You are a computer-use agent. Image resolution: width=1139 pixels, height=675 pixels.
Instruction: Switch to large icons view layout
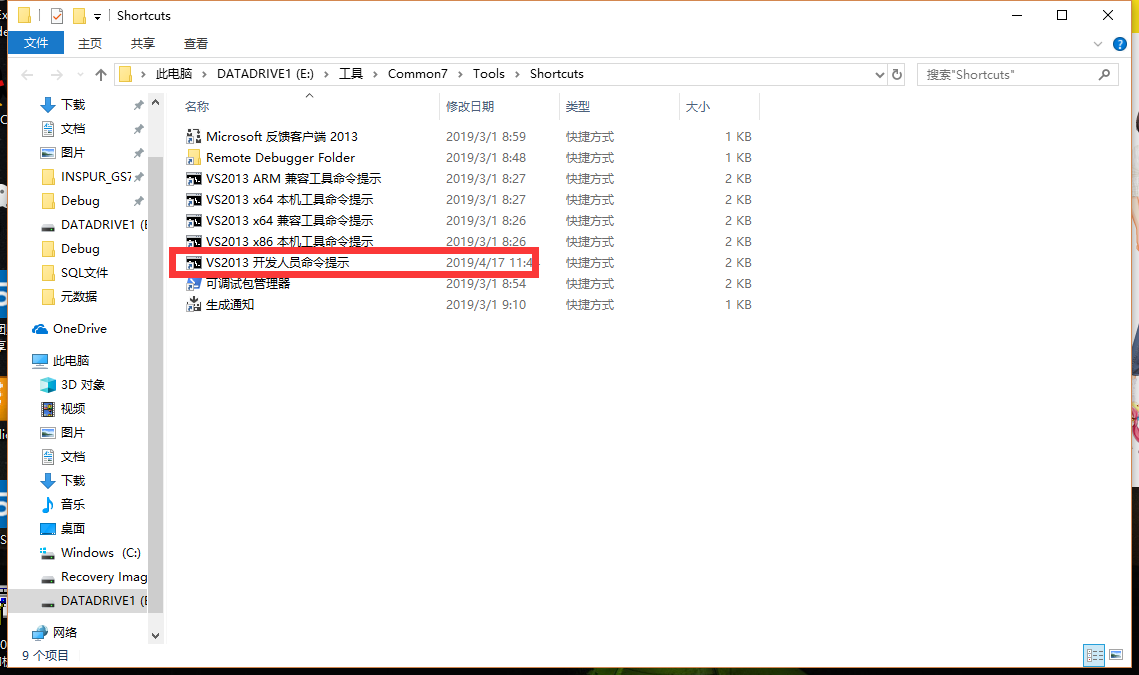tap(1116, 655)
